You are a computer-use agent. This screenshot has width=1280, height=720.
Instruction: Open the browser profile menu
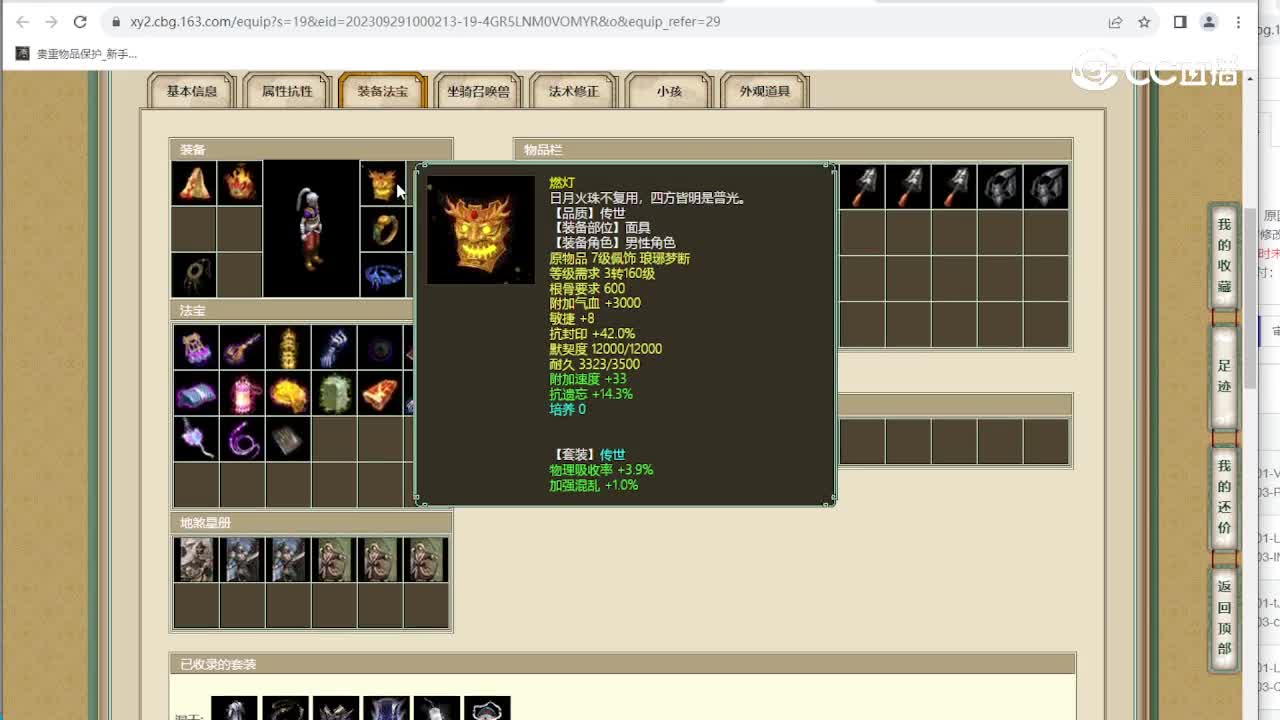click(x=1209, y=22)
